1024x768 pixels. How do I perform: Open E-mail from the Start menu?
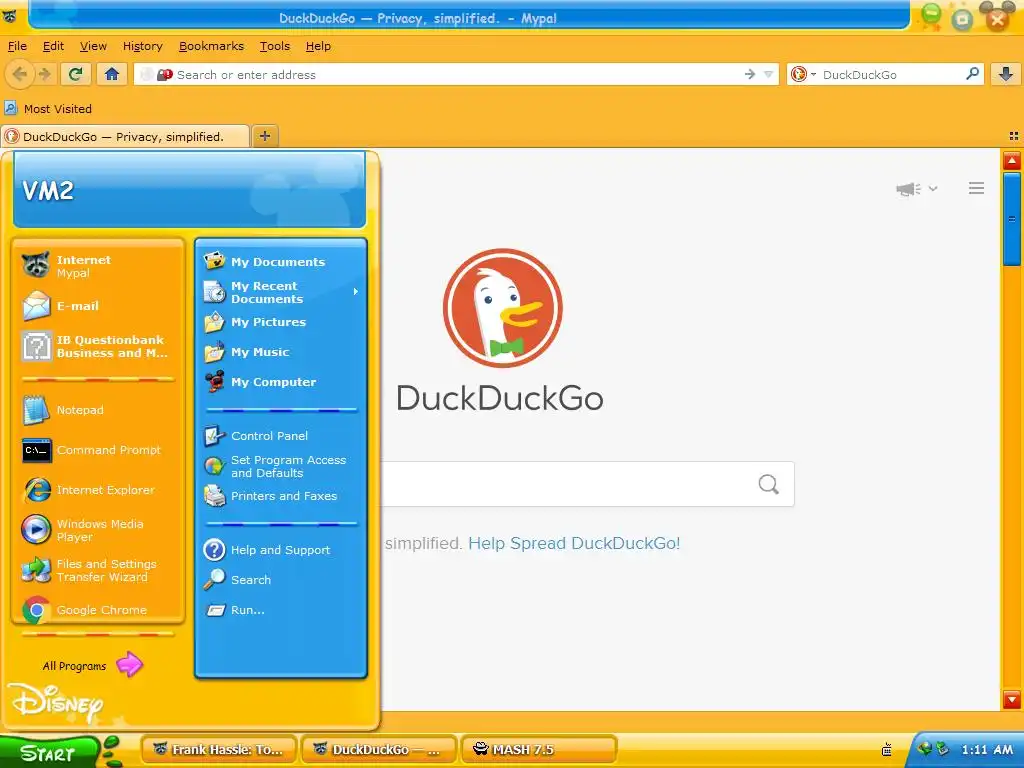coord(98,306)
